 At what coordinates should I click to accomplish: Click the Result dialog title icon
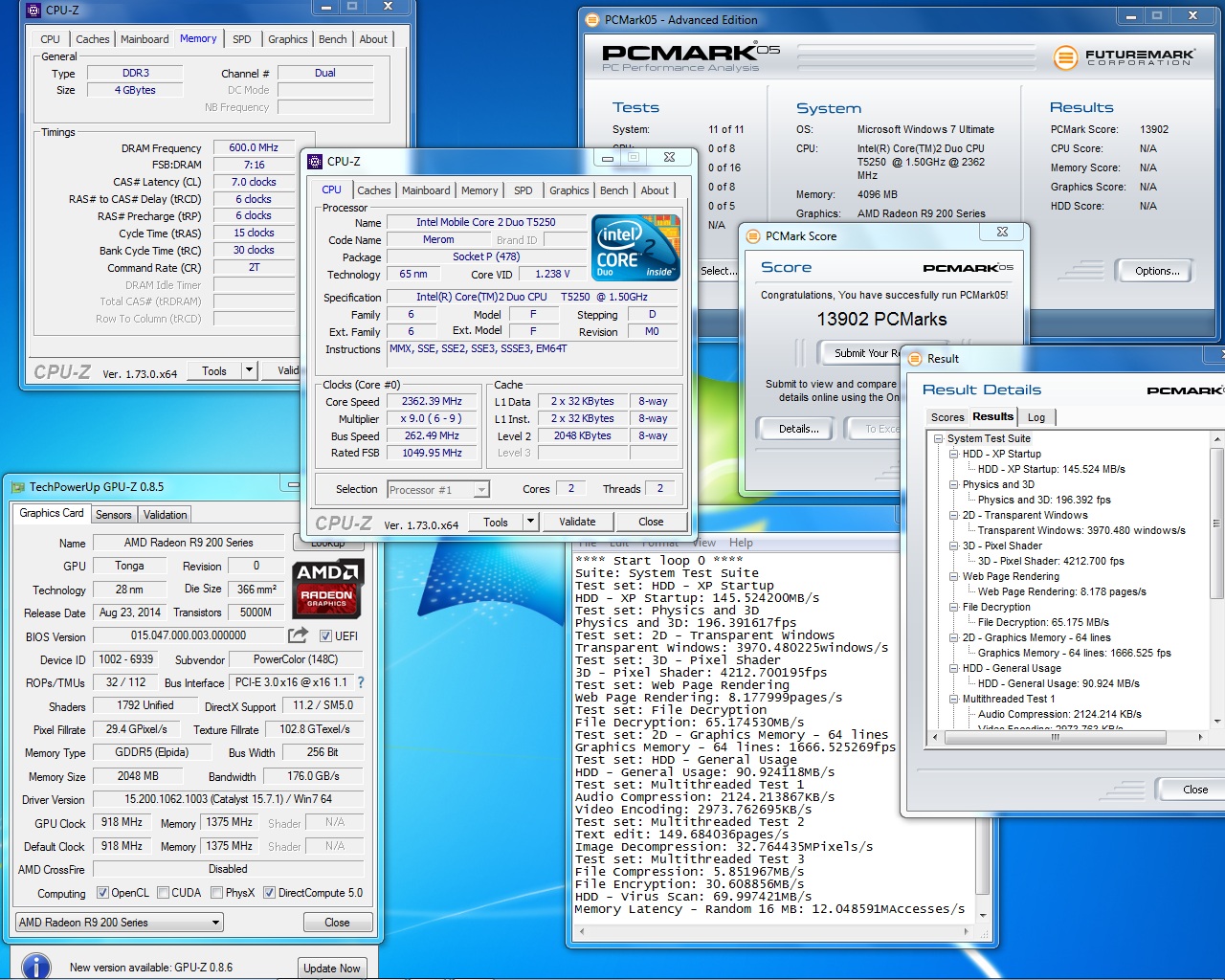pyautogui.click(x=915, y=358)
